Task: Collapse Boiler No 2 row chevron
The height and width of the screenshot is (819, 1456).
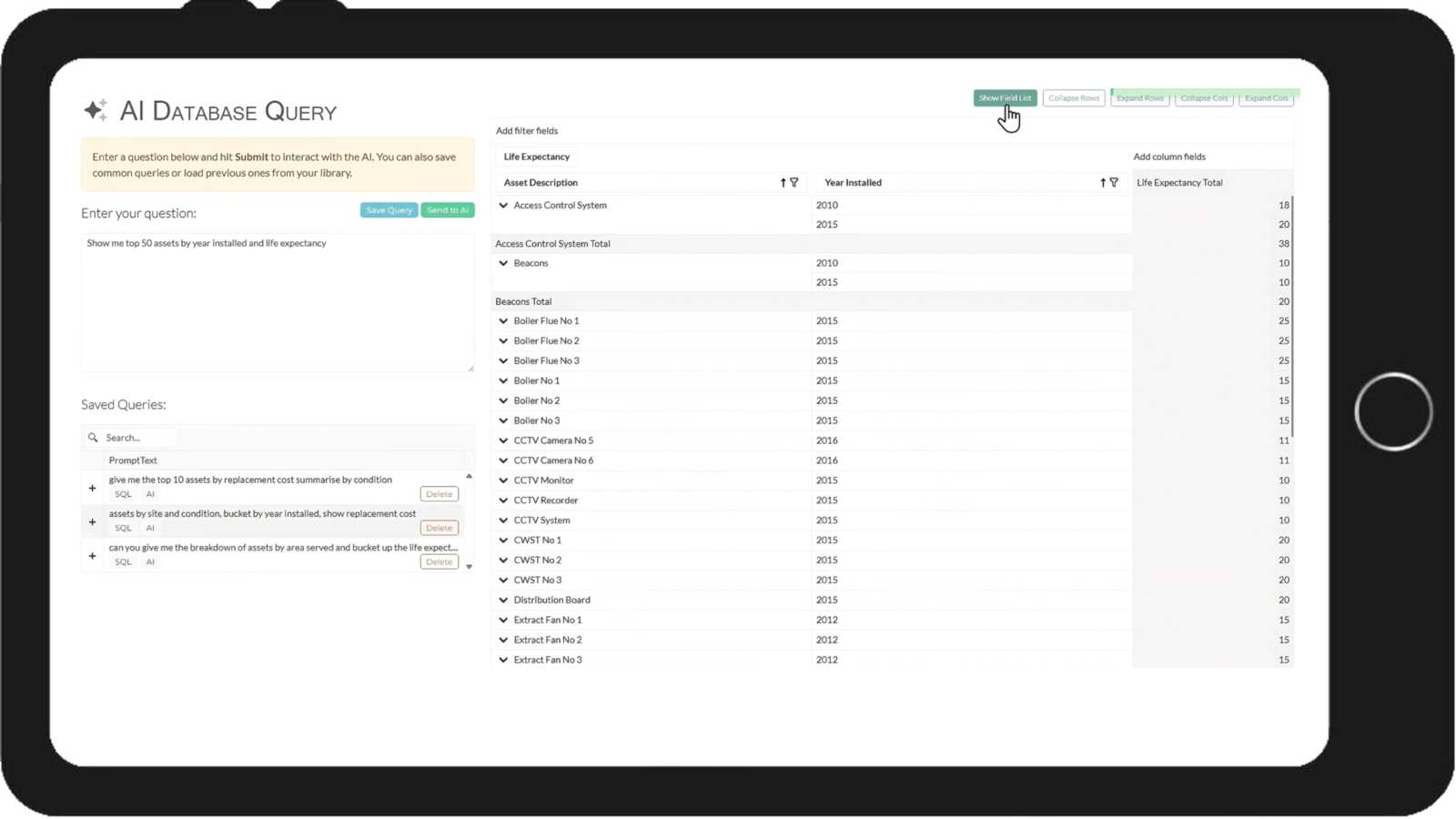Action: point(503,400)
